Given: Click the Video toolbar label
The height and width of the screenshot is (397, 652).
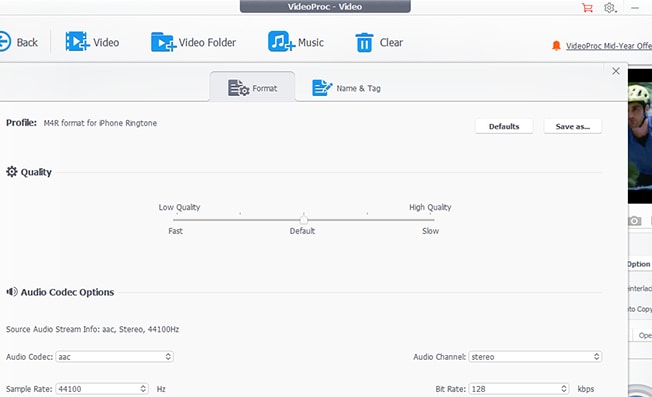Looking at the screenshot, I should (x=106, y=42).
